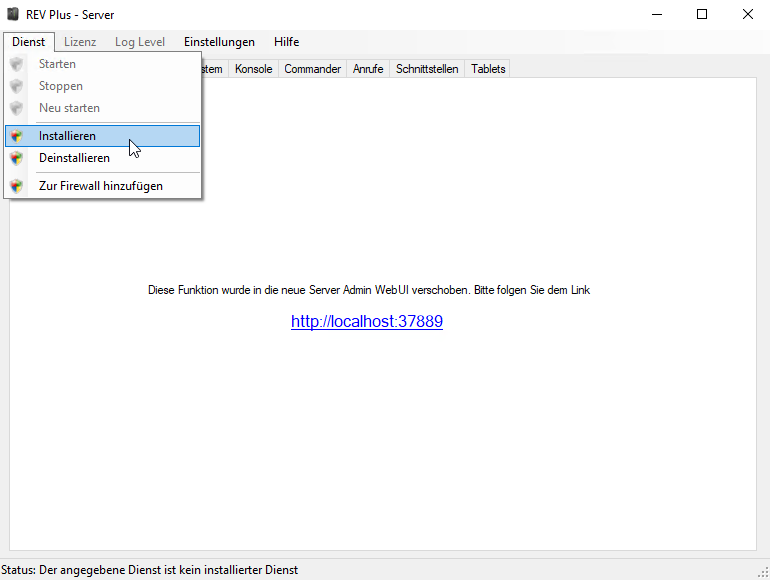Open the Einstellungen menu
This screenshot has width=770, height=580.
tap(219, 42)
